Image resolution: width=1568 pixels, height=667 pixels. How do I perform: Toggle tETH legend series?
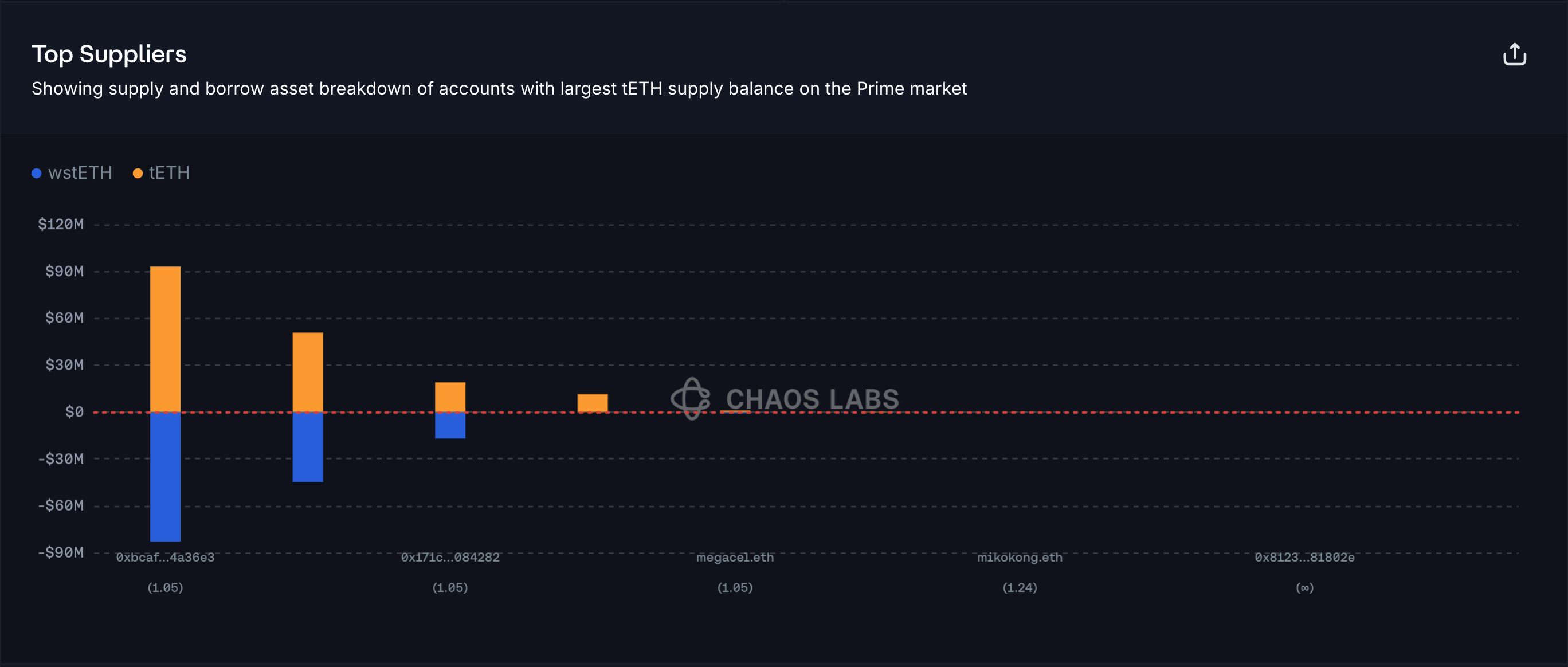[169, 173]
